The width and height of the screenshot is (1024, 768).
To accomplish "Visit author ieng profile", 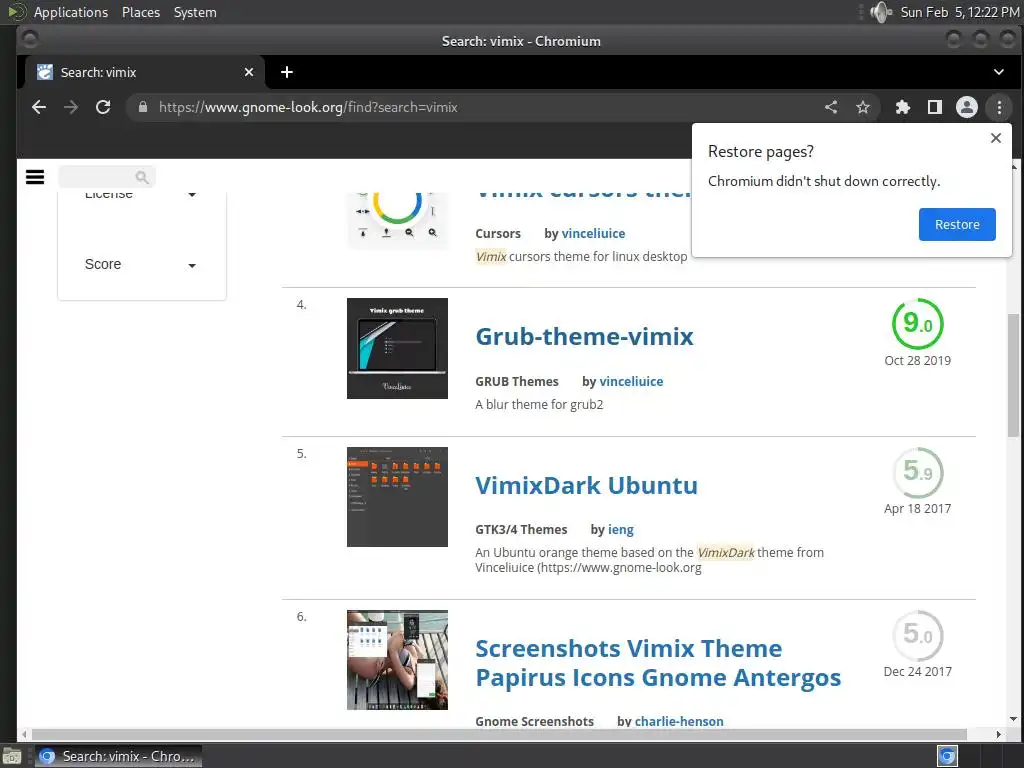I will tap(620, 530).
